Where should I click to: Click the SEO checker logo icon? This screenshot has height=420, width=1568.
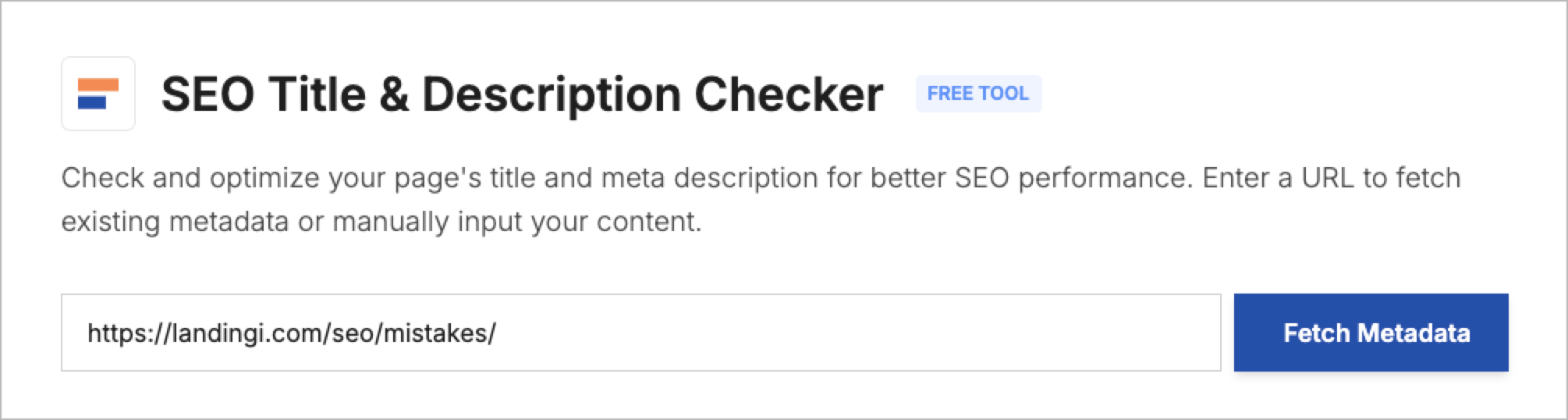pos(98,94)
